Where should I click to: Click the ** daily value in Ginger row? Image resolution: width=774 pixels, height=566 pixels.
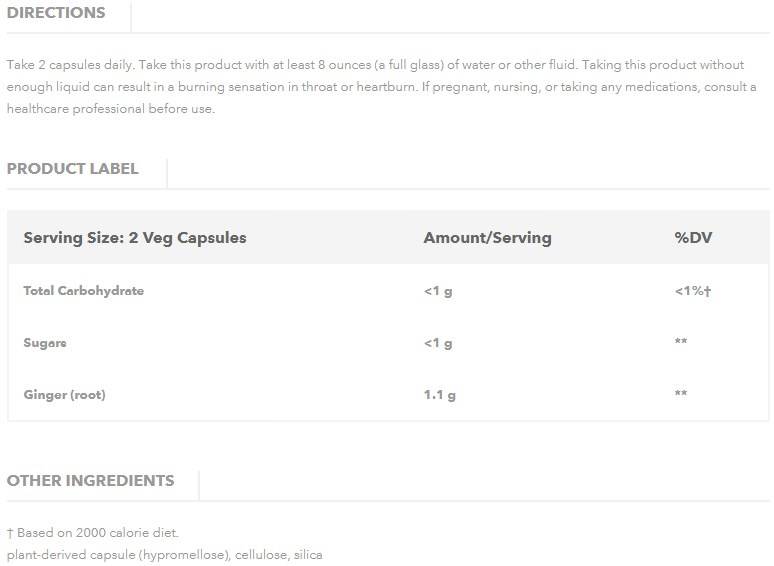click(681, 395)
